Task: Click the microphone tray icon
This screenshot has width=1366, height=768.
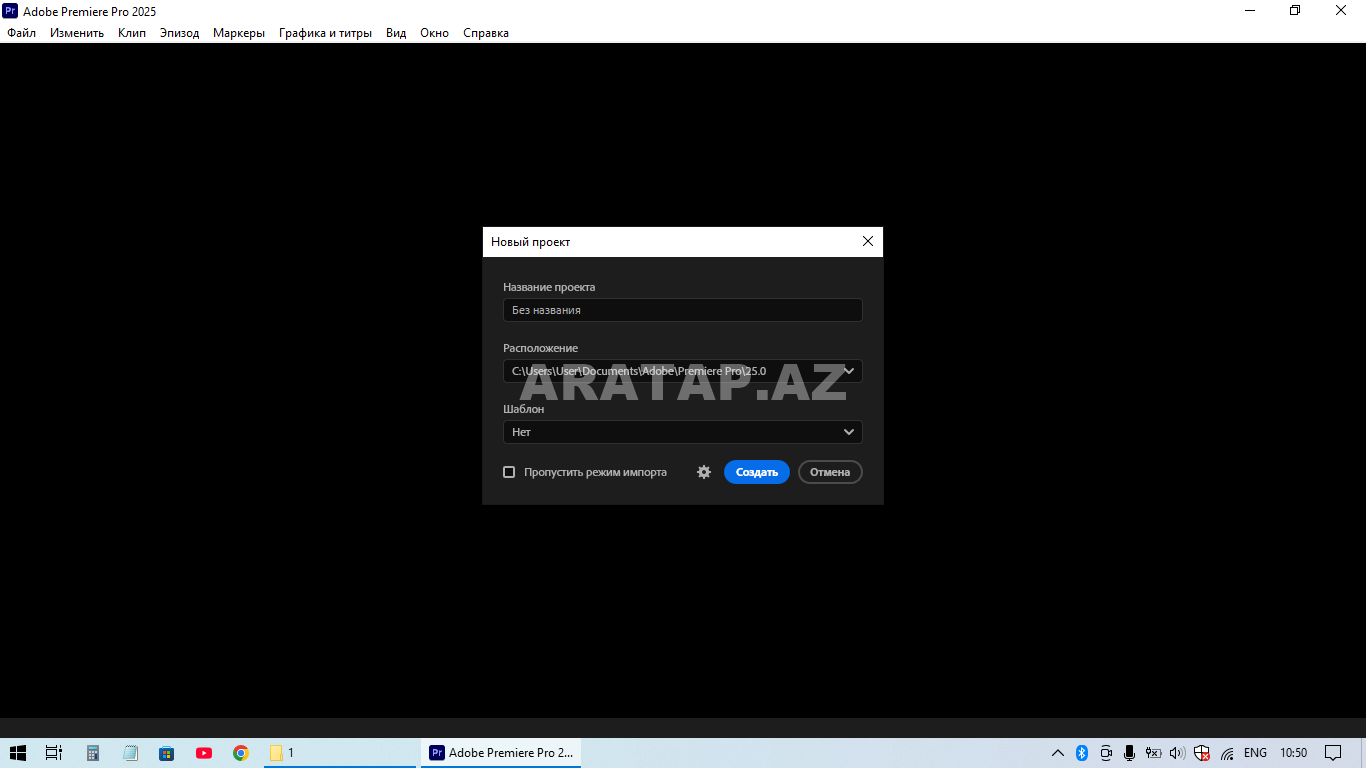Action: [1129, 753]
